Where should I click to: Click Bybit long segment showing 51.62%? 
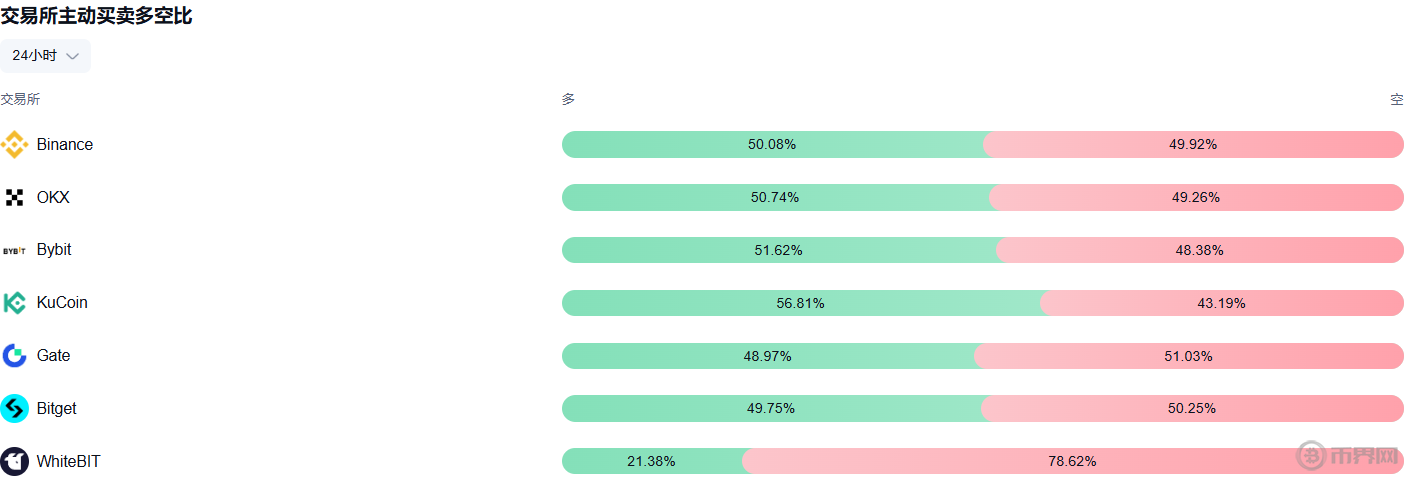coord(778,250)
